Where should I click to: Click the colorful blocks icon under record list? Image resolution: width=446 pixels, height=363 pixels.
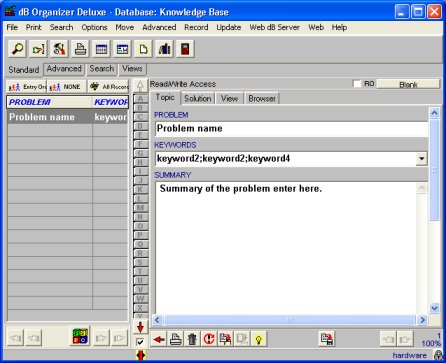[80, 336]
